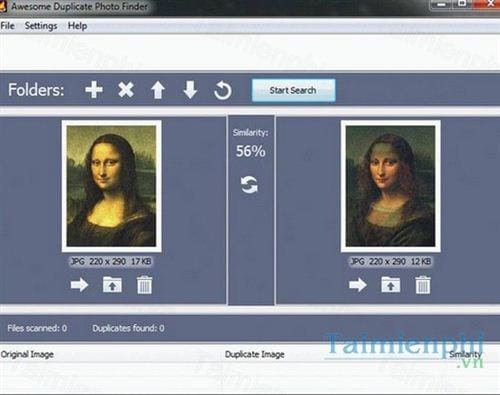Open folder icon under the 17 KB image
Image resolution: width=500 pixels, height=395 pixels.
(x=112, y=285)
